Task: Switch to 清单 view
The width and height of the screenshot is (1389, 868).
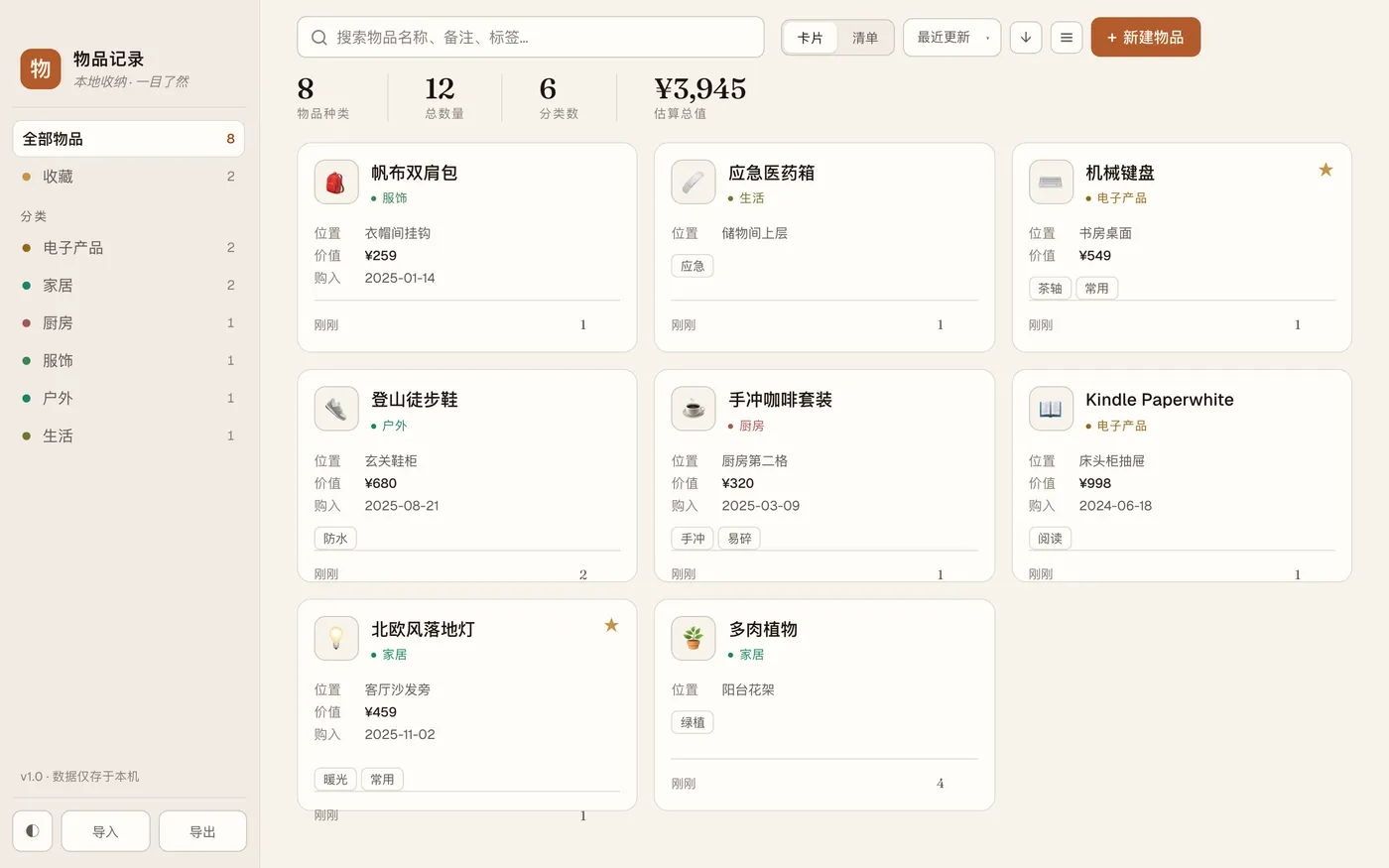Action: pos(865,38)
